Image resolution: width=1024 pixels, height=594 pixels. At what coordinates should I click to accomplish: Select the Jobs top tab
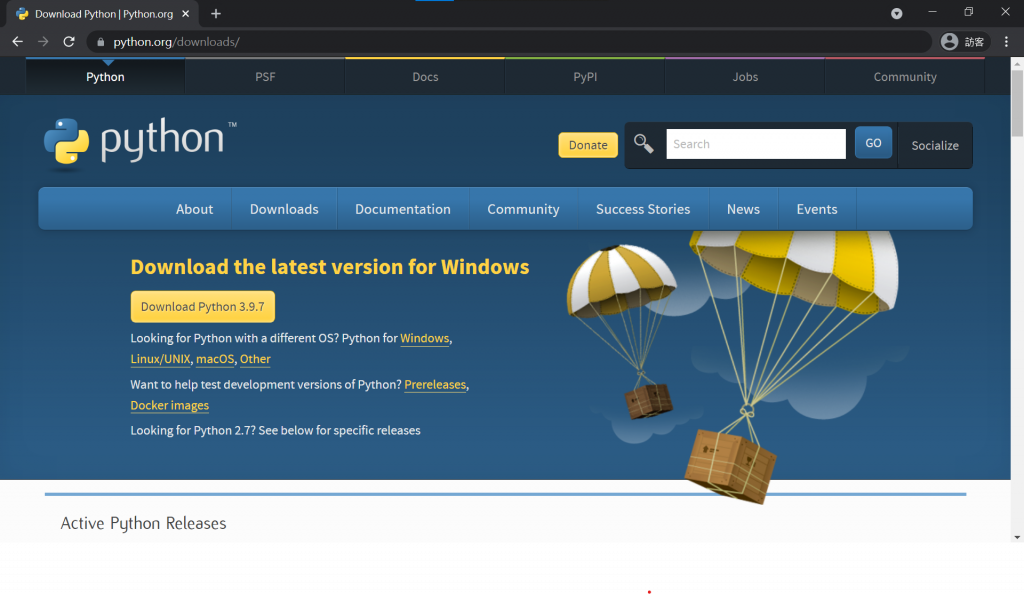pos(745,77)
